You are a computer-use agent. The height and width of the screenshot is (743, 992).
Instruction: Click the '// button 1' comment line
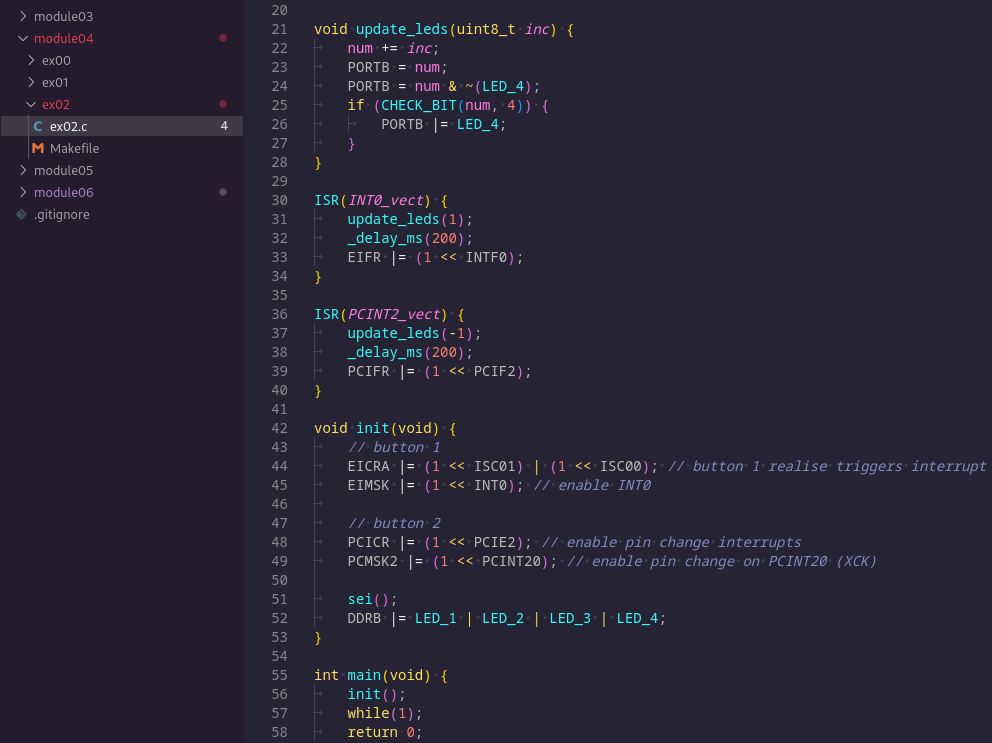(394, 447)
